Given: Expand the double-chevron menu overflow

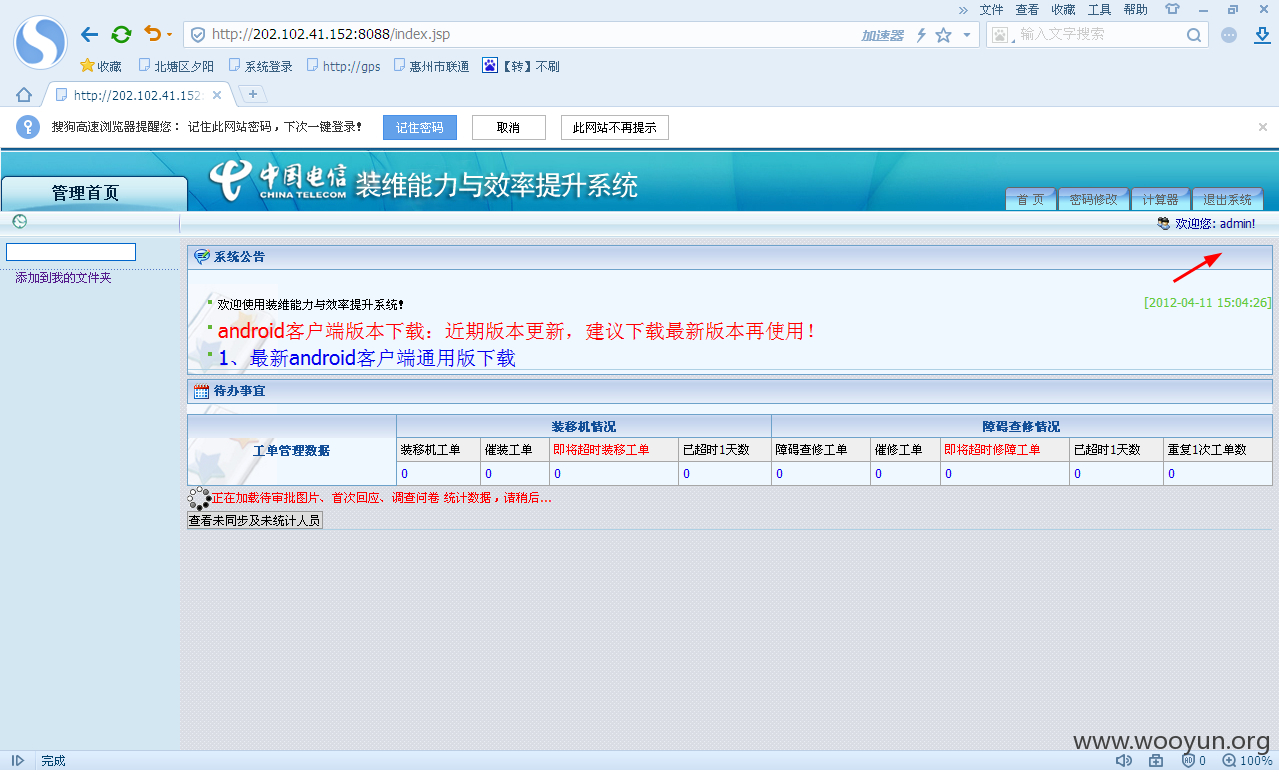Looking at the screenshot, I should (x=963, y=10).
